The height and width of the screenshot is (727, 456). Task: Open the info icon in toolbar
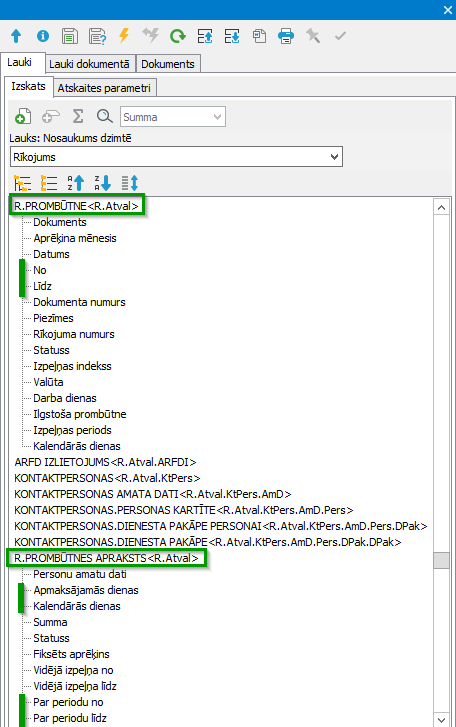coord(43,36)
